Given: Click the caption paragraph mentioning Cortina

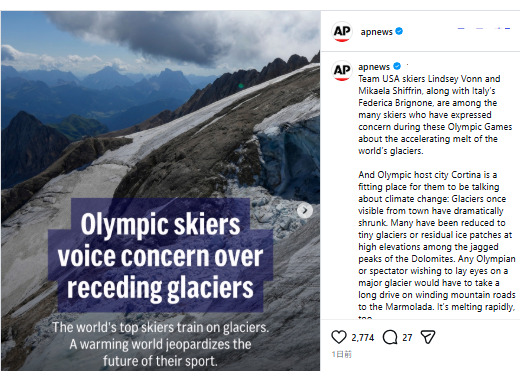Looking at the screenshot, I should point(437,241).
